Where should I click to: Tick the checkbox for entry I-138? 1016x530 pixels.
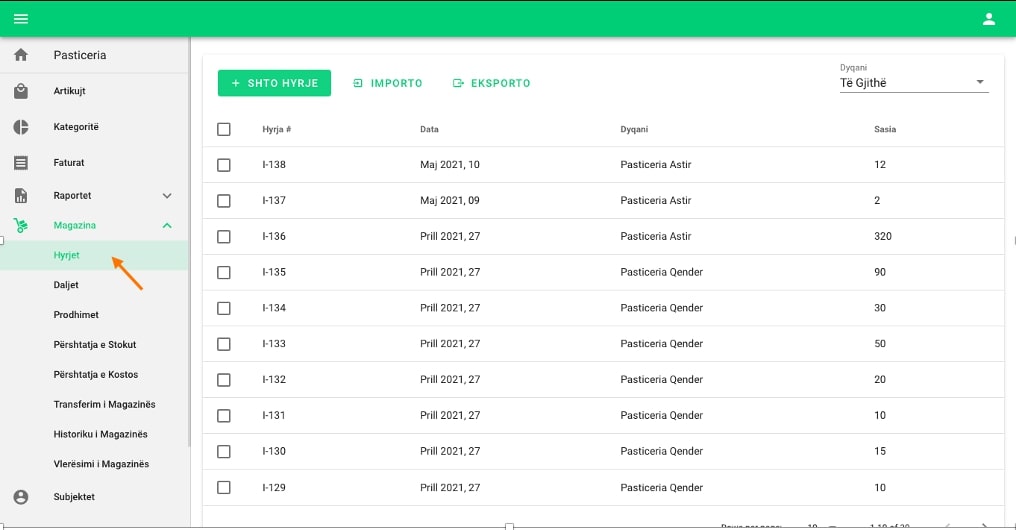pyautogui.click(x=224, y=165)
